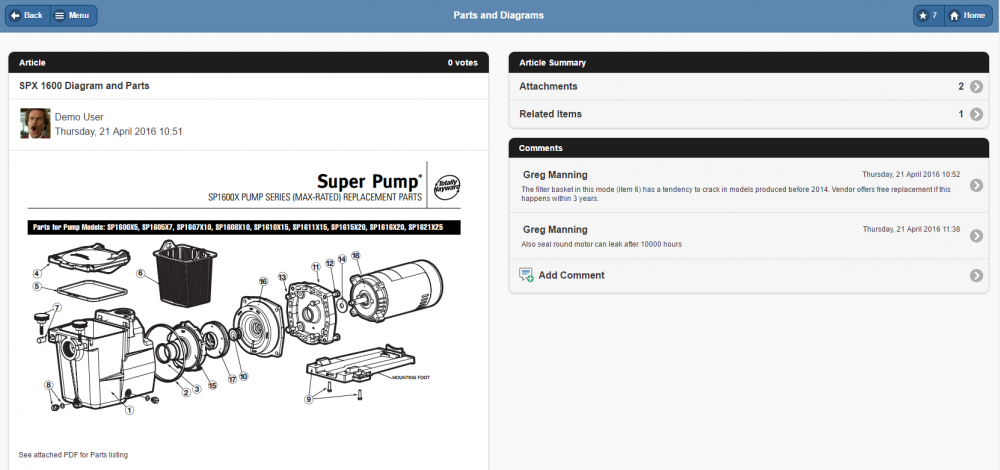Click the article date Thursday, 21 April 2016 10:51
The height and width of the screenshot is (470, 1000).
tap(119, 131)
